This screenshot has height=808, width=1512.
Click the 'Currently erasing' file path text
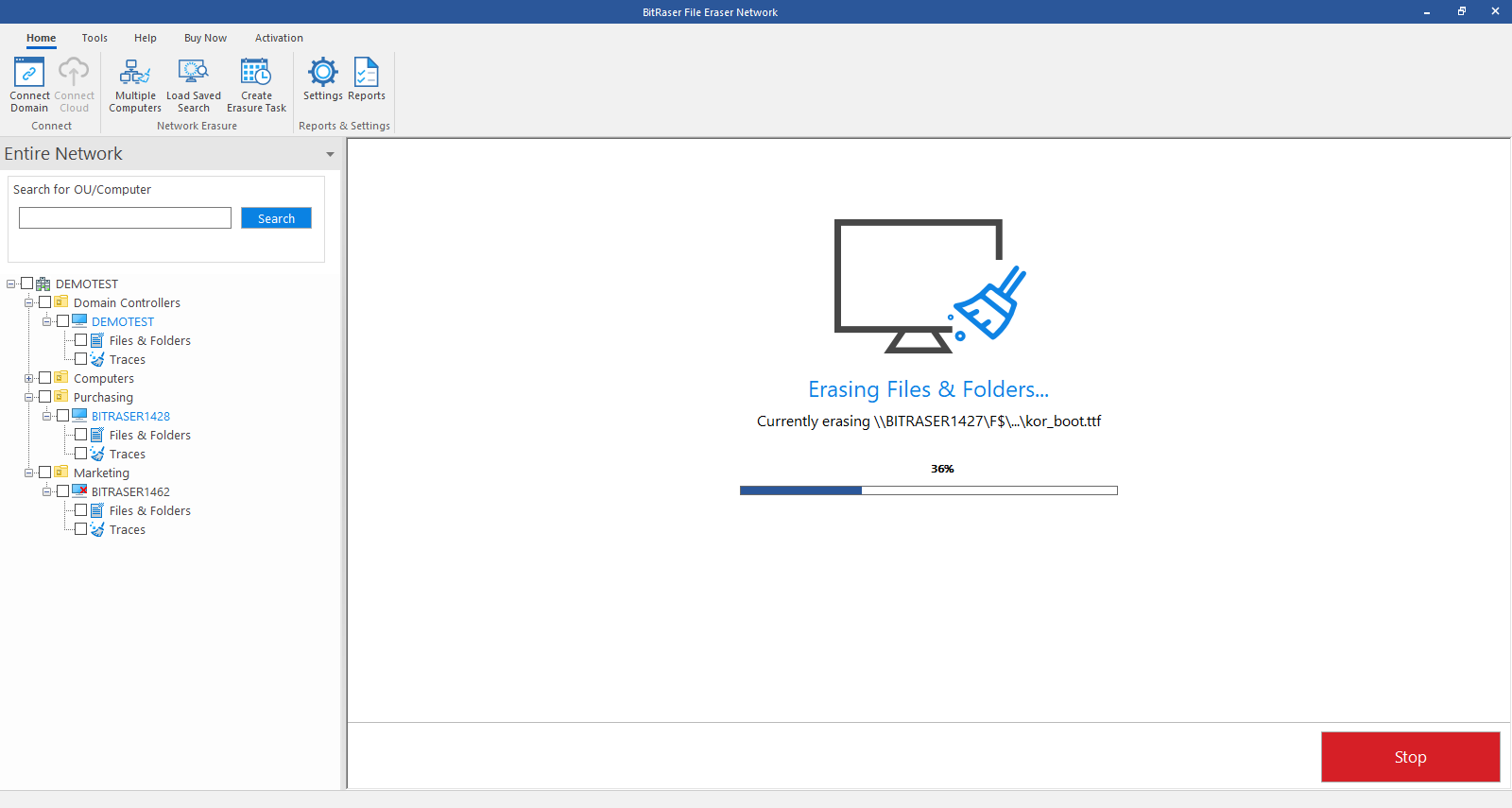(929, 421)
